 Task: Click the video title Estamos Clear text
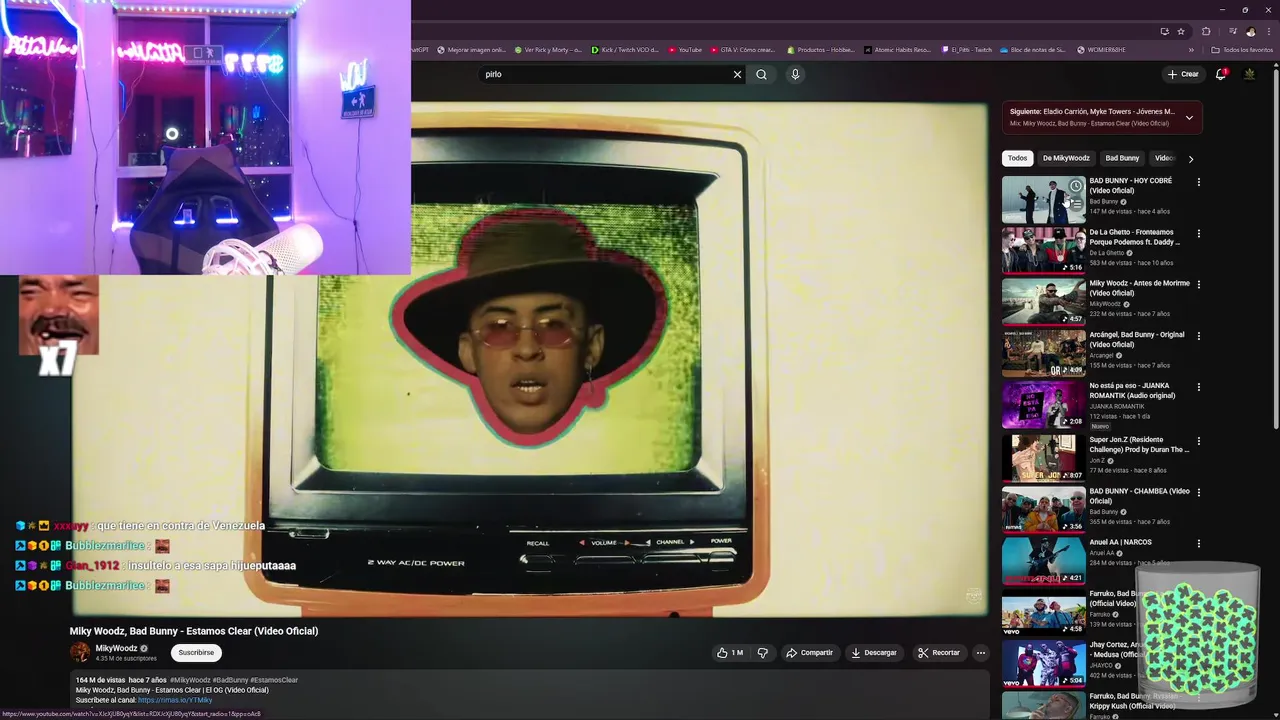tap(194, 631)
